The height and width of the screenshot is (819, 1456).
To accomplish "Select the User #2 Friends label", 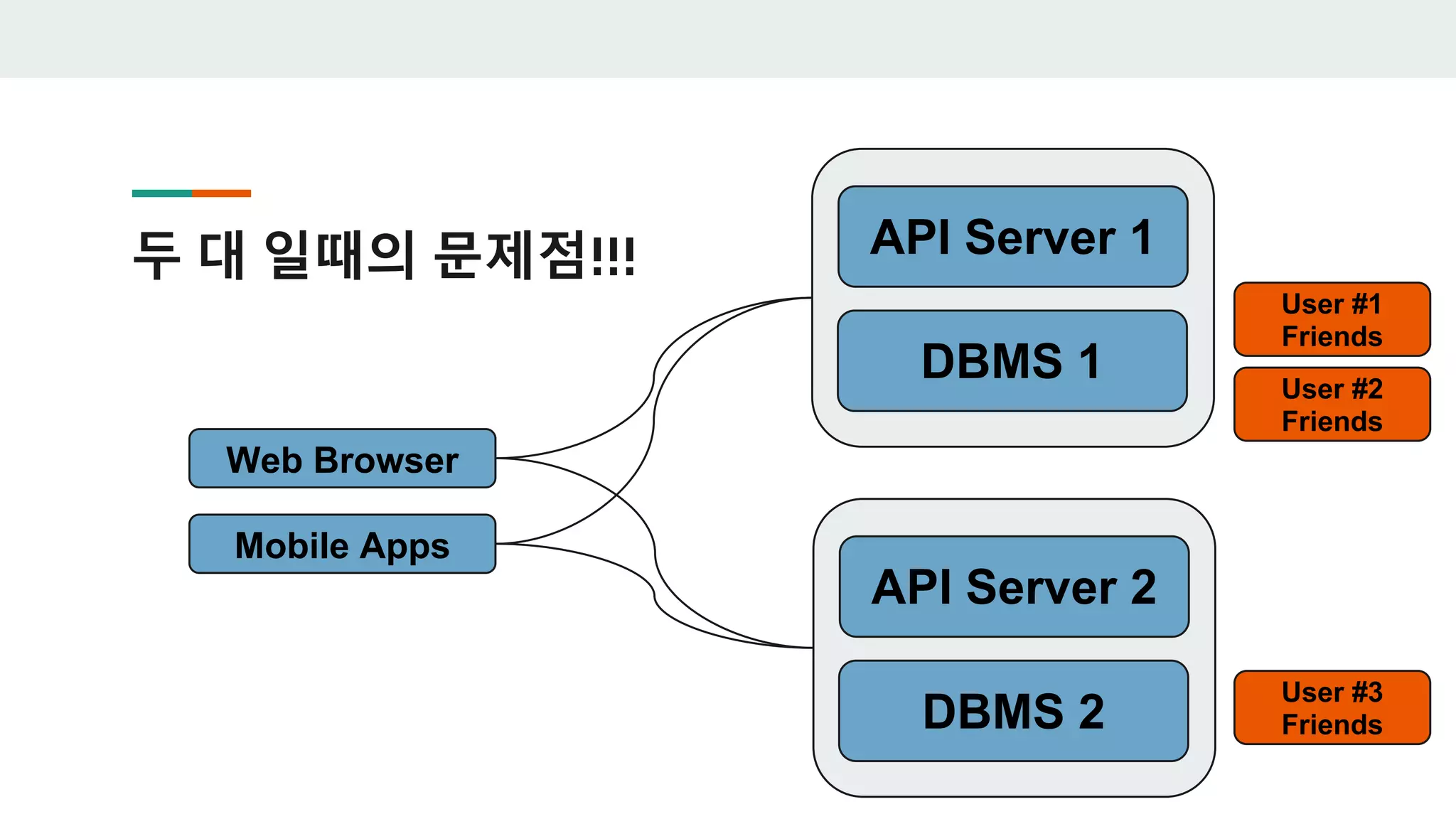I will (x=1332, y=404).
